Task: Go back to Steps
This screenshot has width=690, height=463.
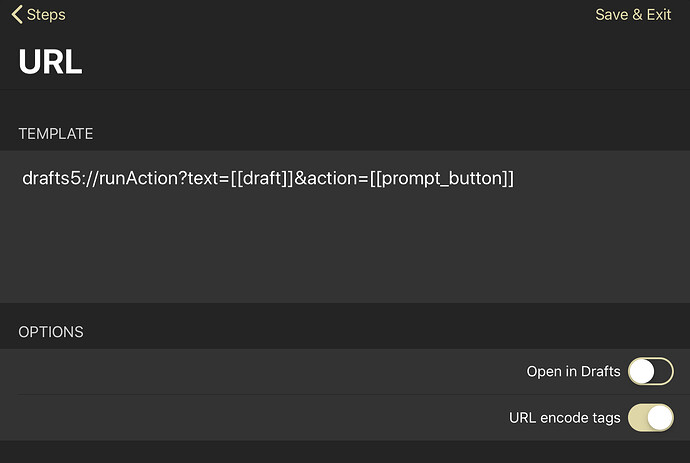Action: (x=39, y=15)
